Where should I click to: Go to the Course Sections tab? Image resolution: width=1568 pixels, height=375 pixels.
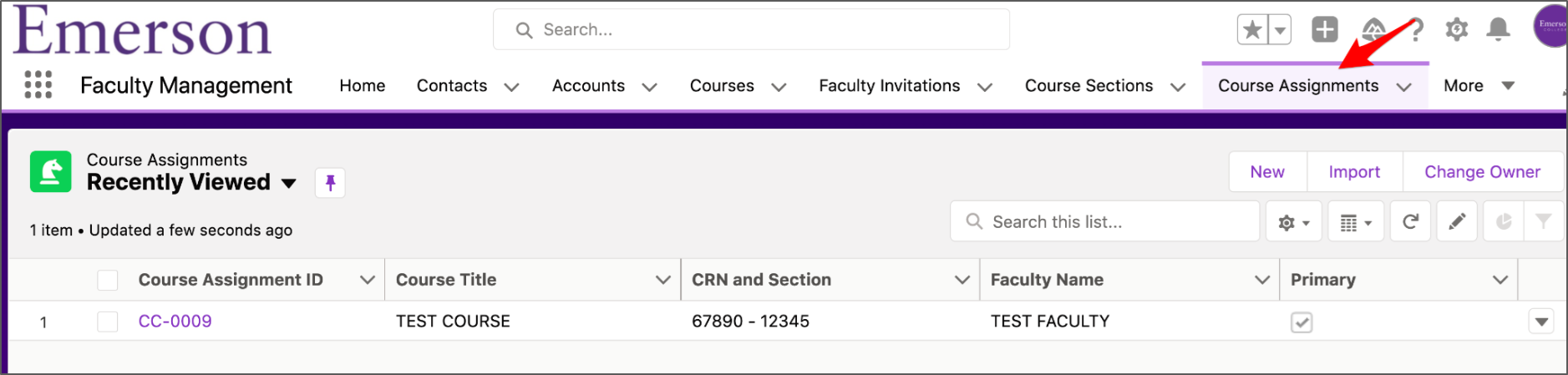pyautogui.click(x=1089, y=85)
